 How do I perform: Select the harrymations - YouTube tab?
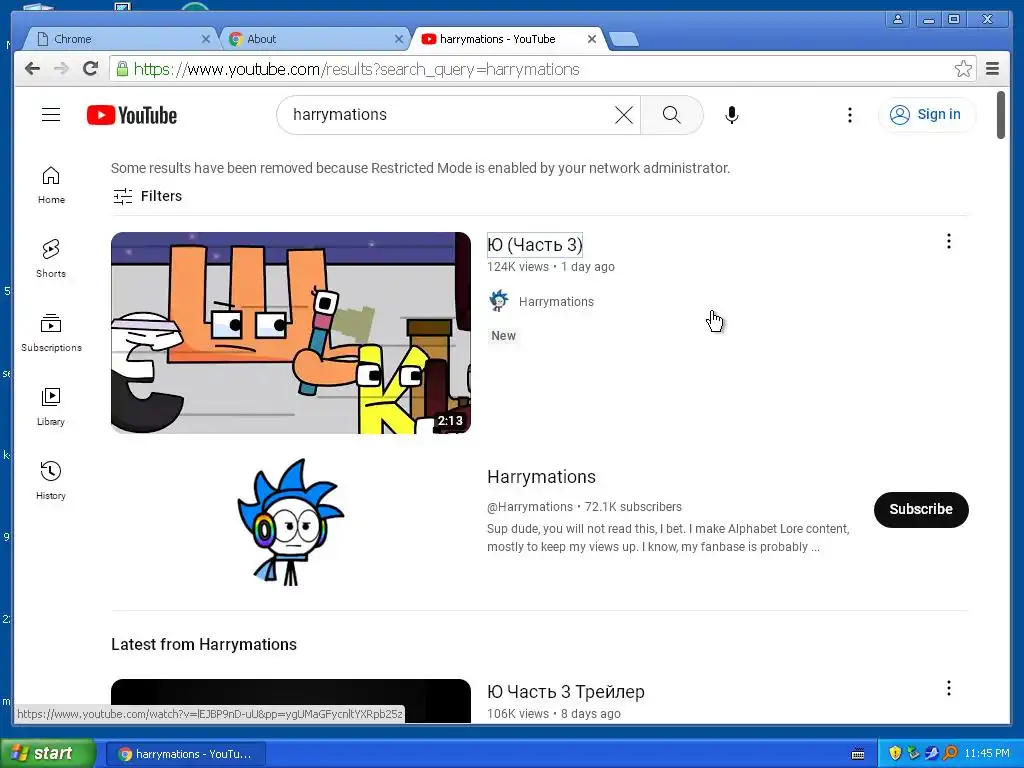click(506, 39)
